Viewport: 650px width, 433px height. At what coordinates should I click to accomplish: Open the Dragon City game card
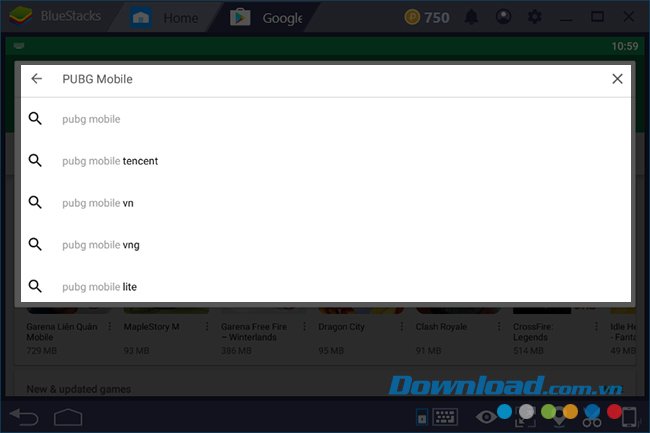pos(361,331)
